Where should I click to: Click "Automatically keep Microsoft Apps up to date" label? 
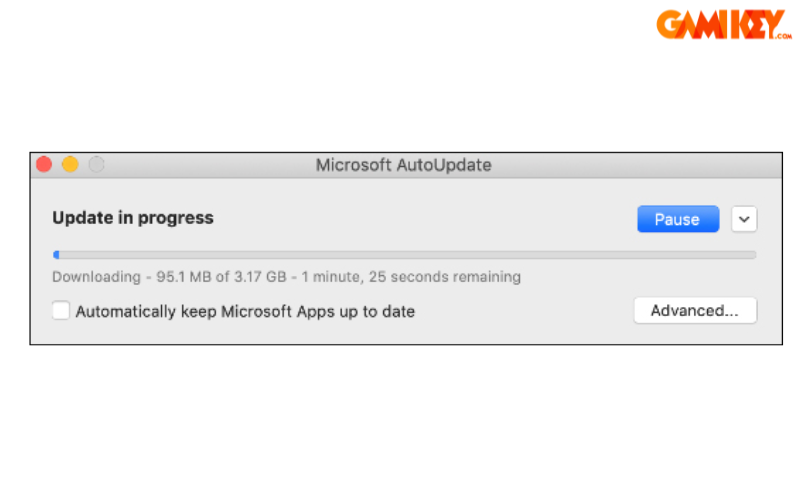click(245, 311)
